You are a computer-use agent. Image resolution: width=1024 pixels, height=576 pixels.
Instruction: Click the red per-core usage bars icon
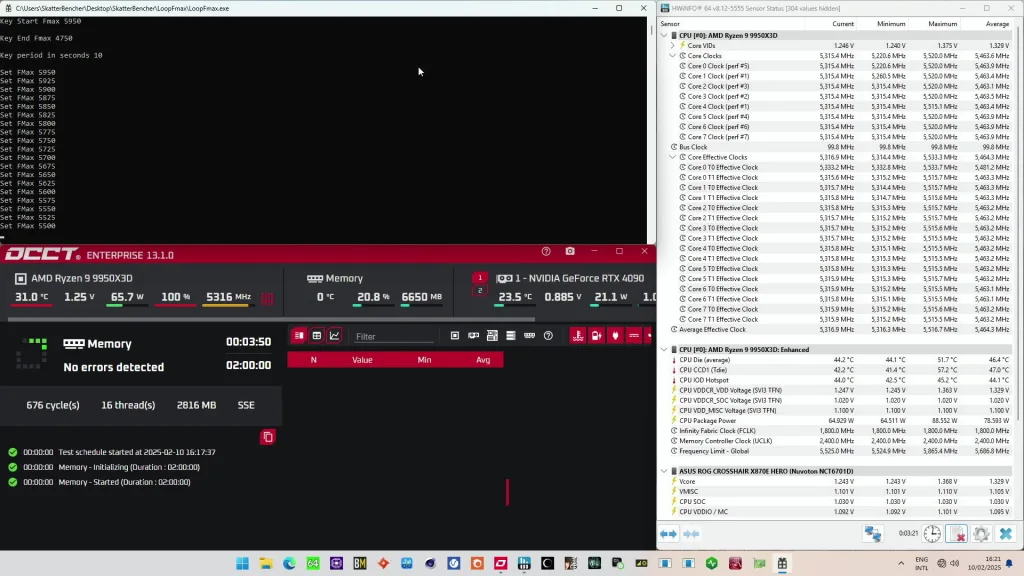pyautogui.click(x=267, y=298)
